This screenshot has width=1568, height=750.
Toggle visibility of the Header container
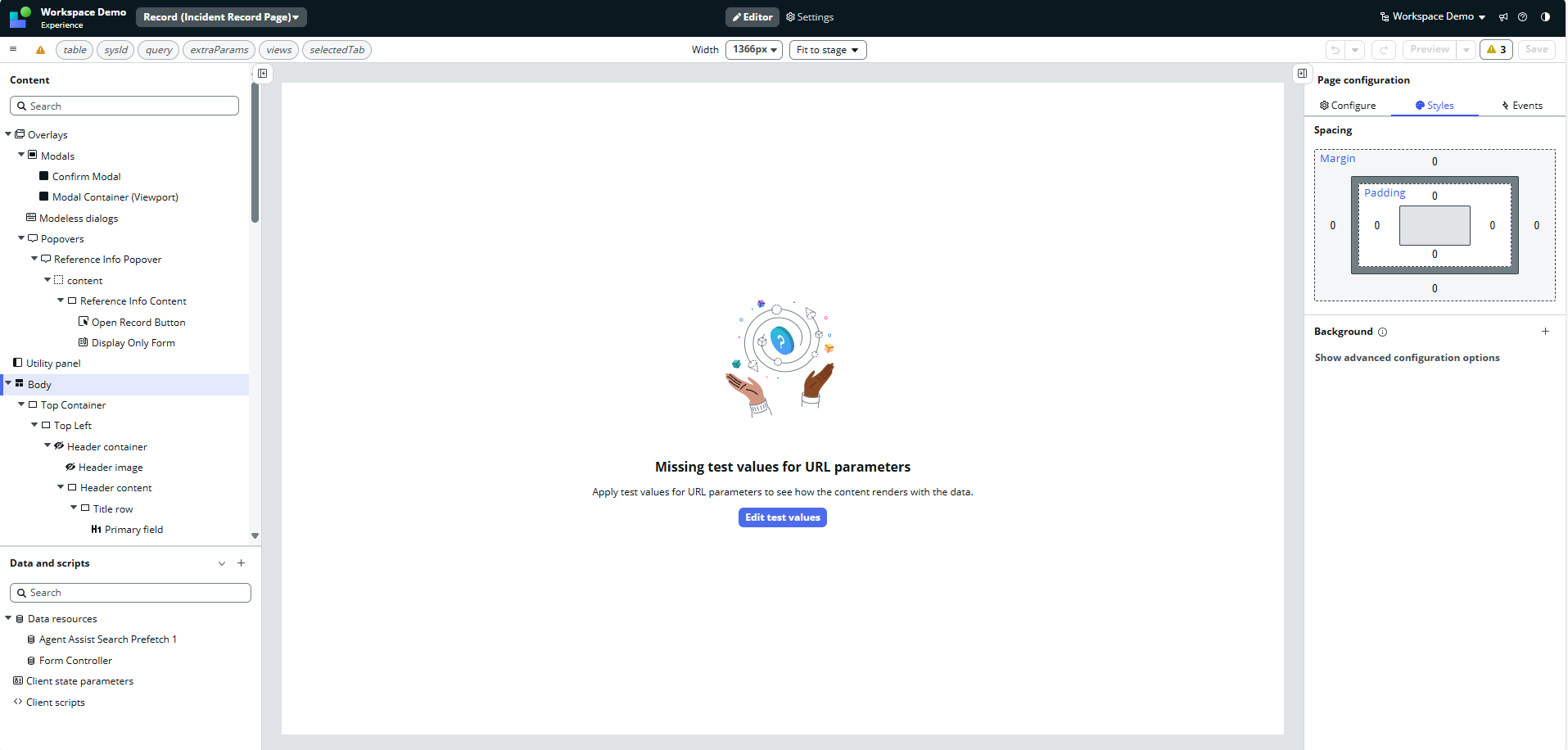pos(59,446)
